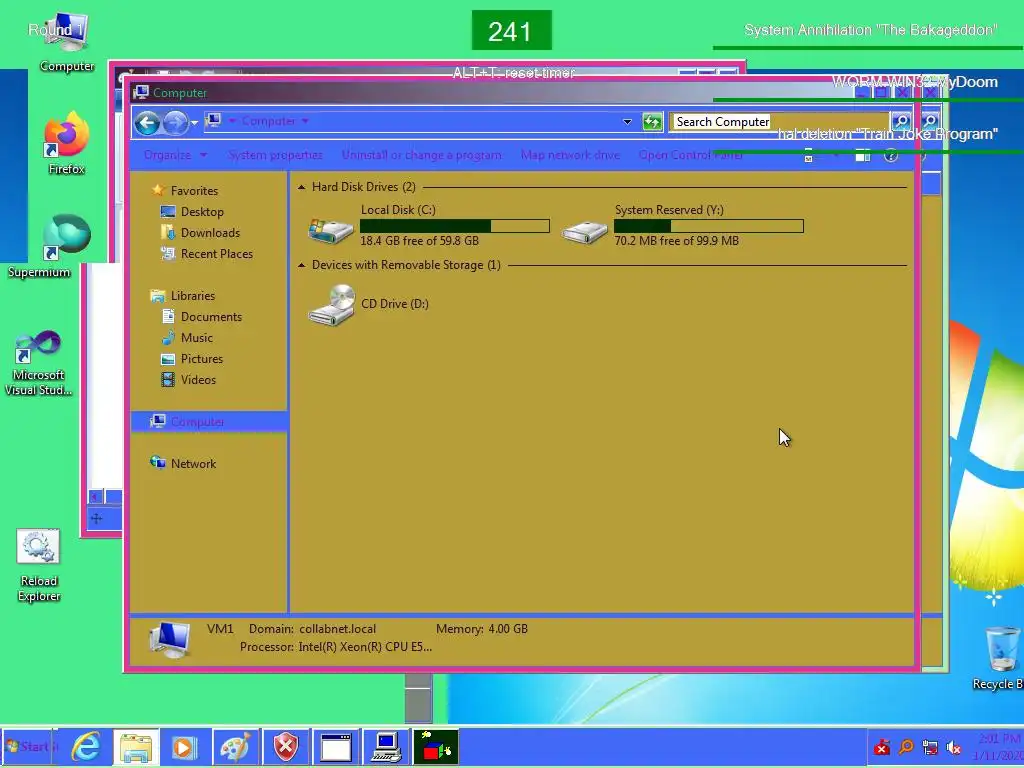Click the Start button

tap(29, 746)
